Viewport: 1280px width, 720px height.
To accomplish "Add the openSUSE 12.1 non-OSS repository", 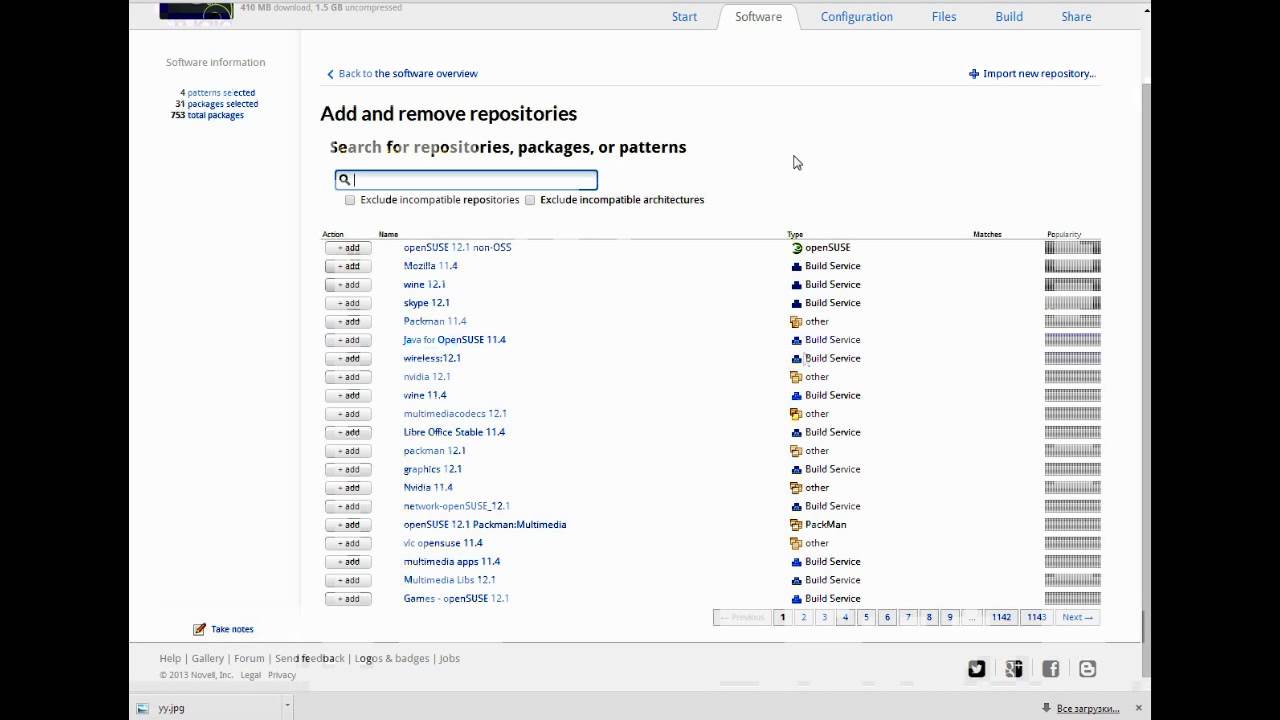I will (348, 248).
